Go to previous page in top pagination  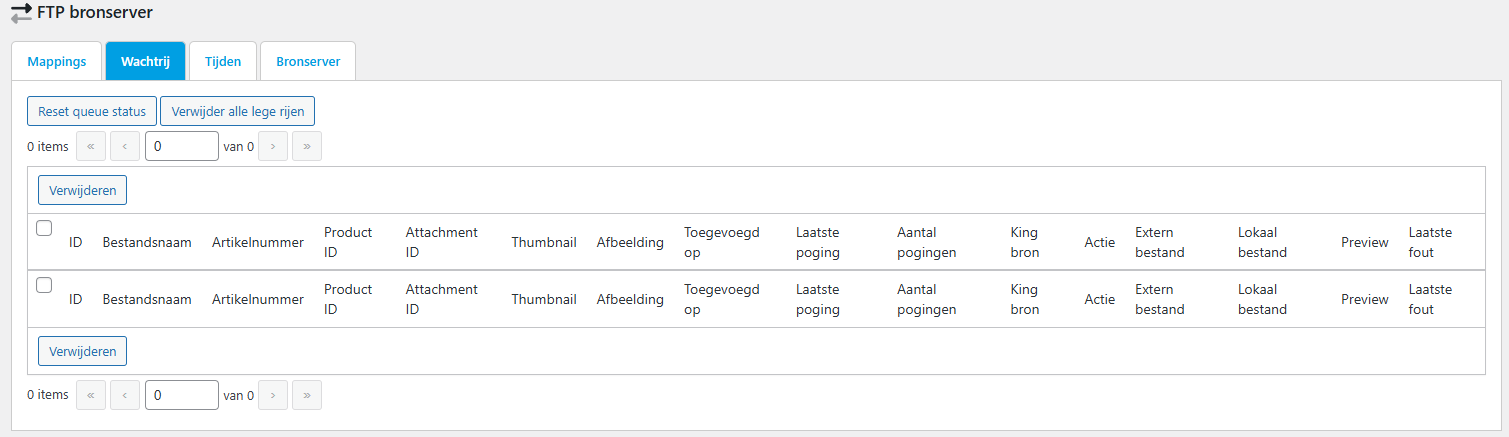(x=124, y=146)
